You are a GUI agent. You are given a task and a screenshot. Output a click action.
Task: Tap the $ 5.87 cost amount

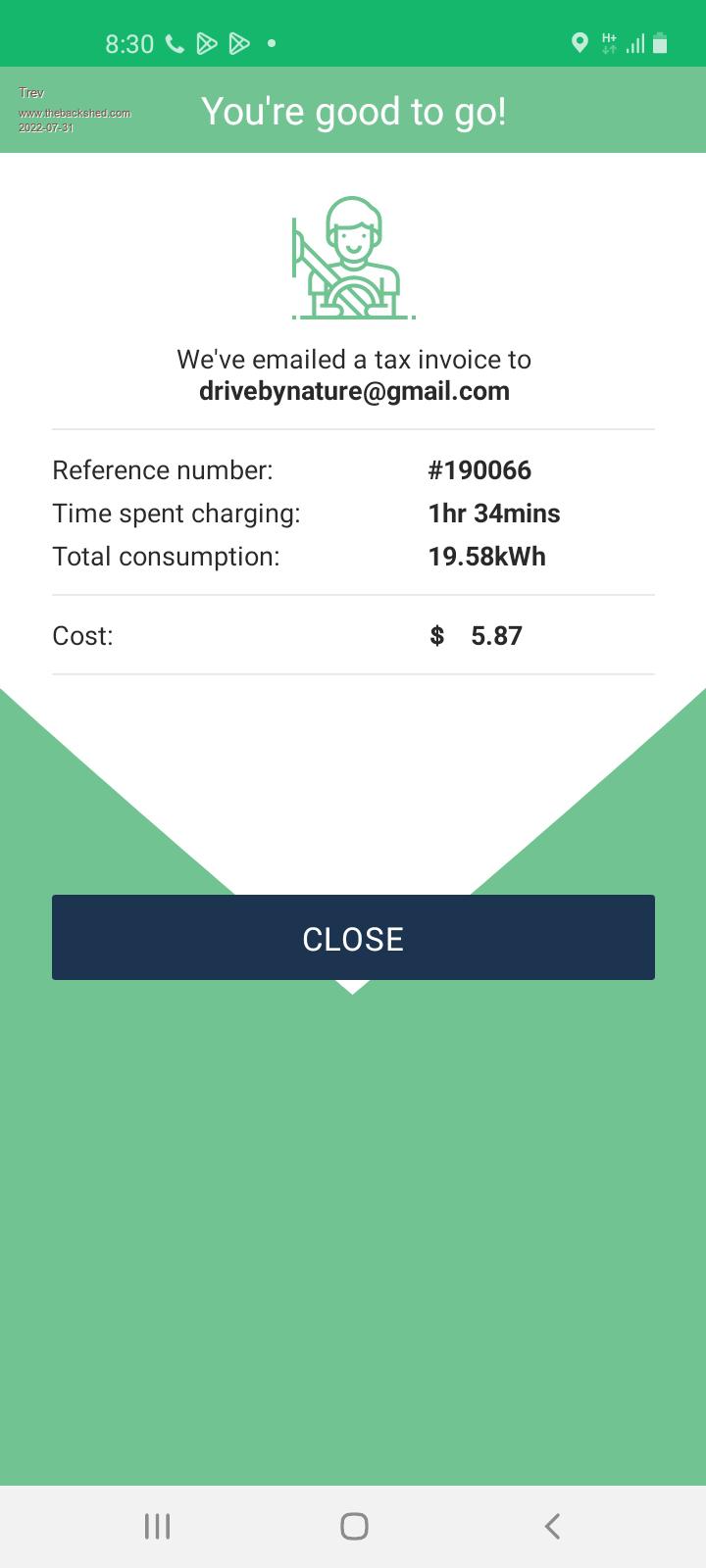[477, 636]
